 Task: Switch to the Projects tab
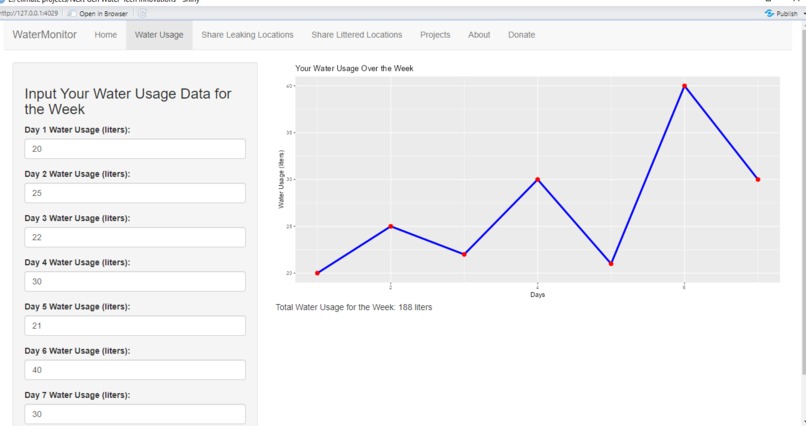[435, 35]
